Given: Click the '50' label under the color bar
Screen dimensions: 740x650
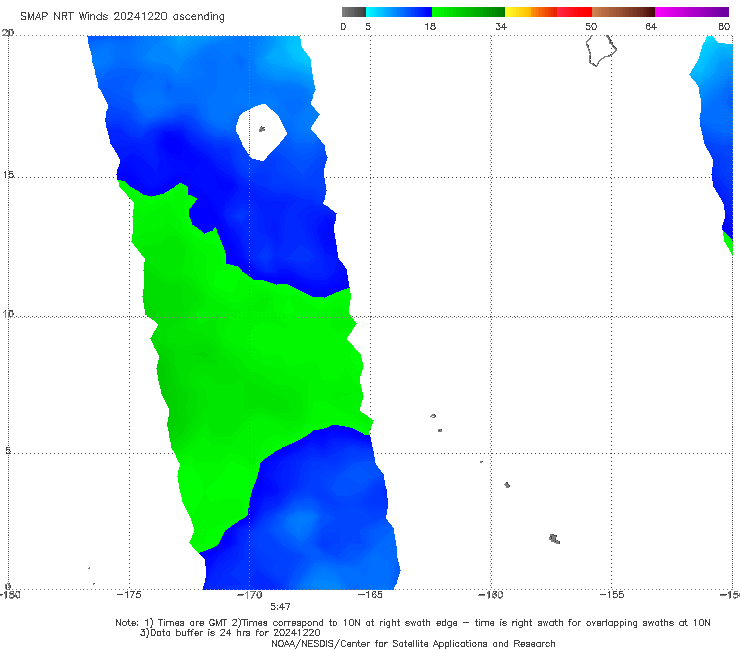Looking at the screenshot, I should tap(591, 27).
